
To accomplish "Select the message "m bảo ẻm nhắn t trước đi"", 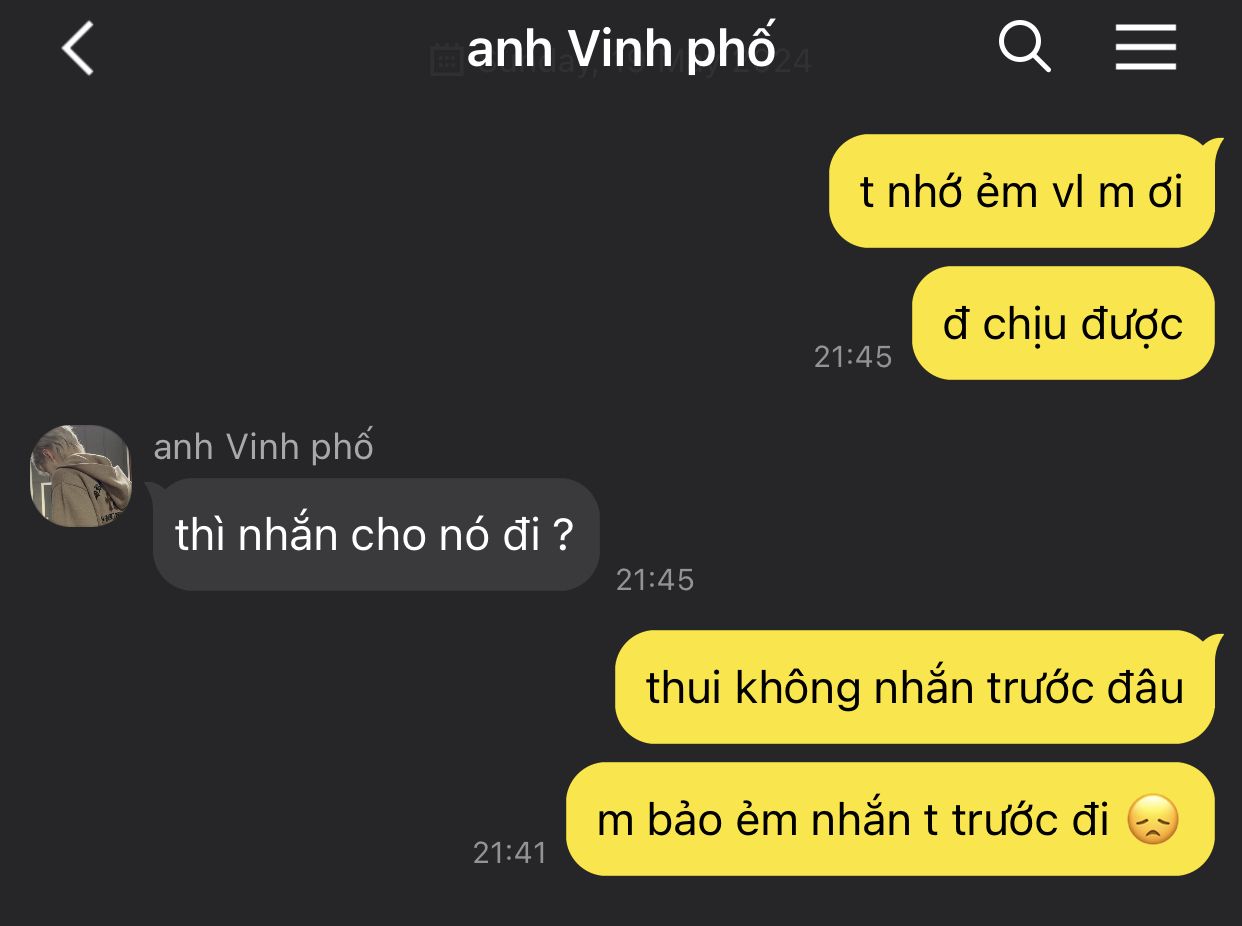I will click(x=890, y=819).
